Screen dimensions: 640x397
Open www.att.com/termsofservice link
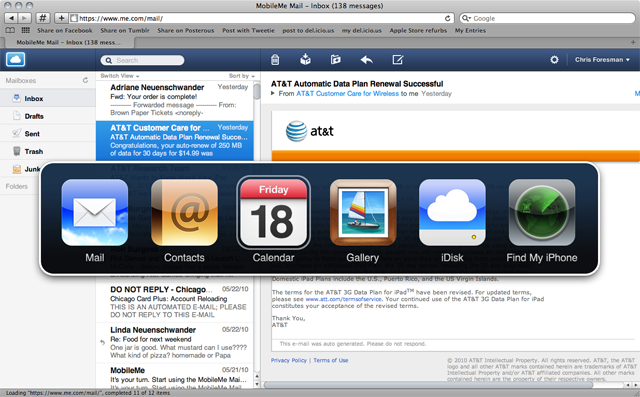click(x=343, y=299)
